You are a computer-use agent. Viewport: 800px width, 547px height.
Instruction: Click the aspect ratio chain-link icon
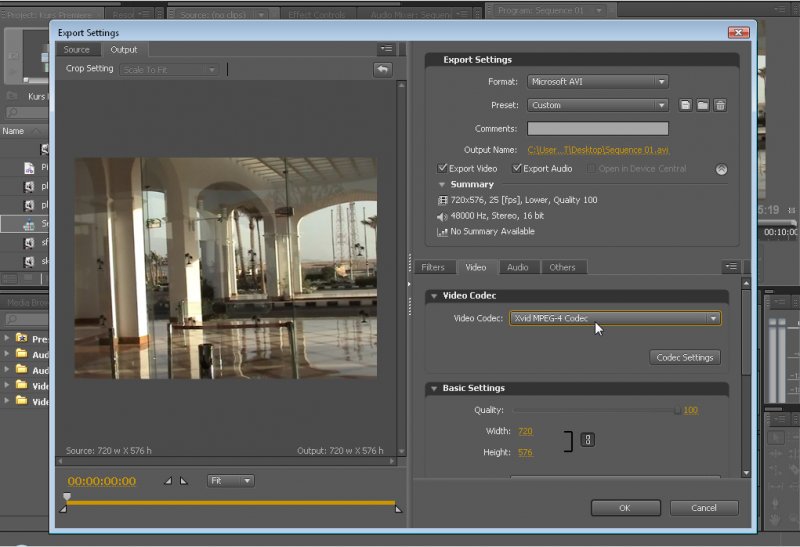(x=587, y=440)
